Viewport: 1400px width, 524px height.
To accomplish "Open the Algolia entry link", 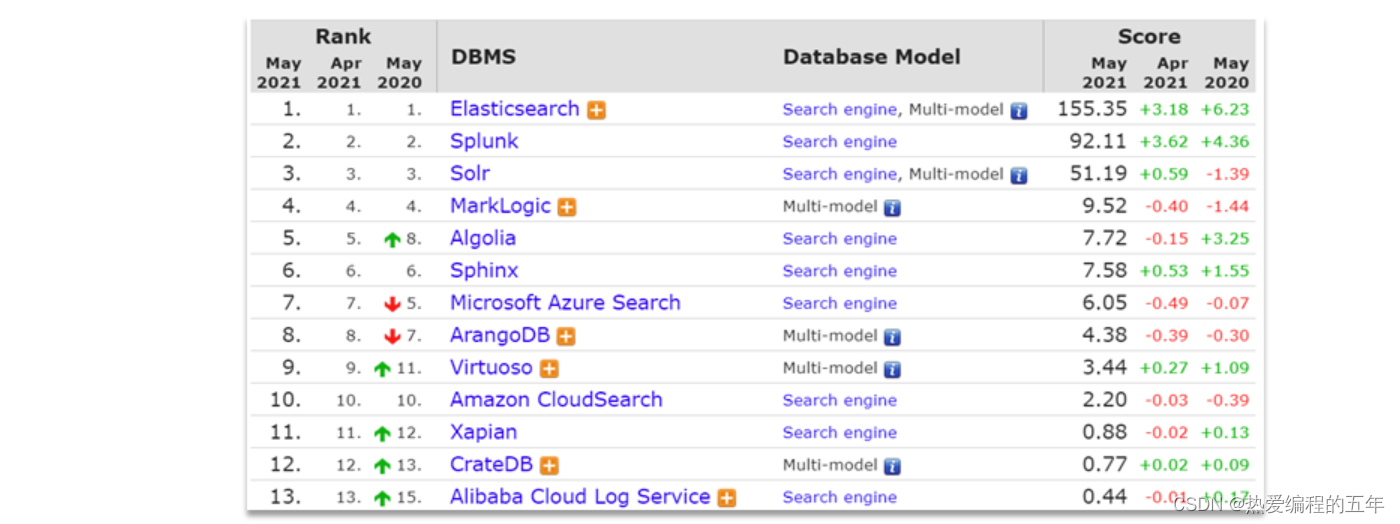I will coord(483,238).
